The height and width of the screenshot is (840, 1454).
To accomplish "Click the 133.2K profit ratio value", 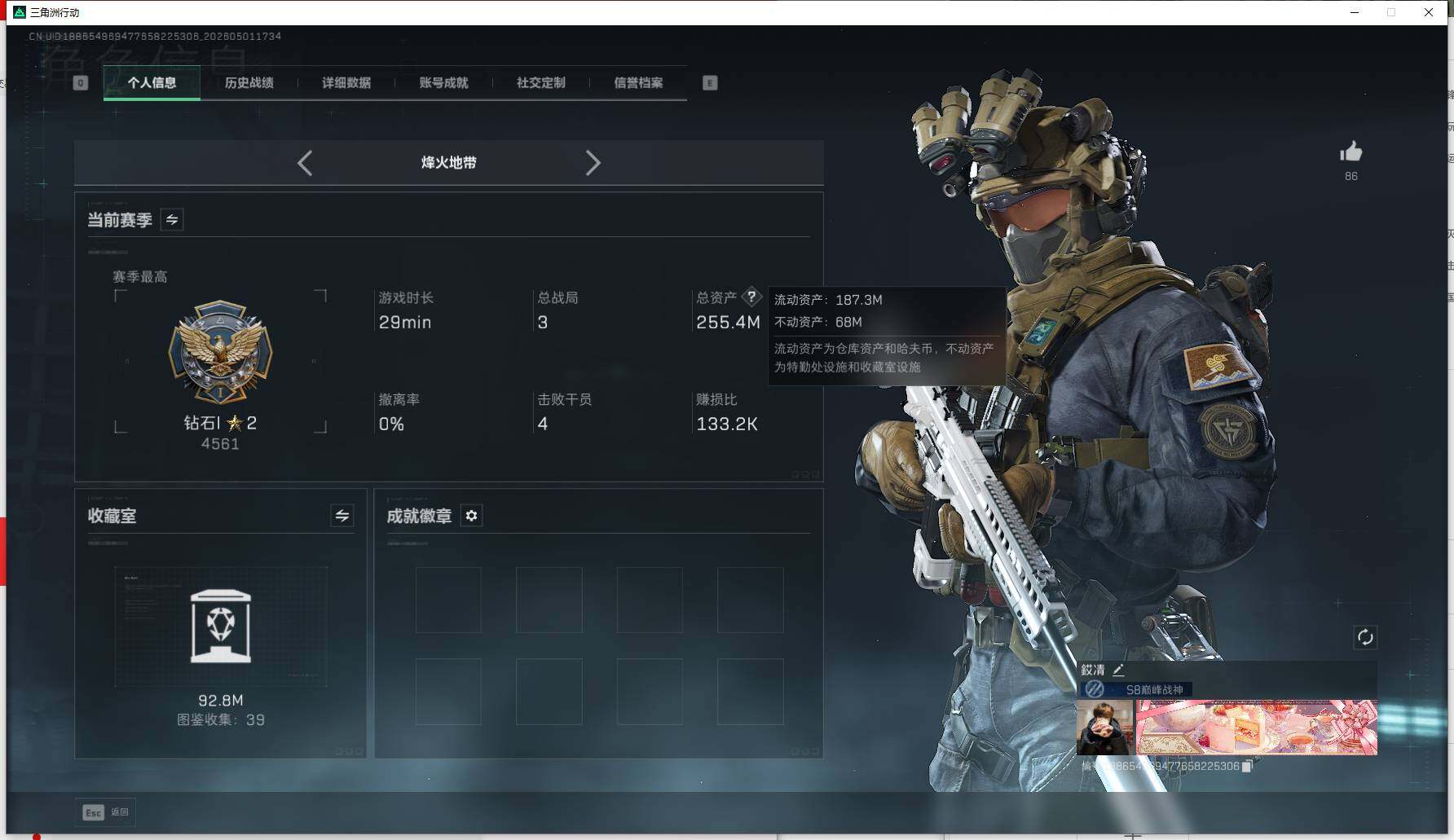I will 727,424.
